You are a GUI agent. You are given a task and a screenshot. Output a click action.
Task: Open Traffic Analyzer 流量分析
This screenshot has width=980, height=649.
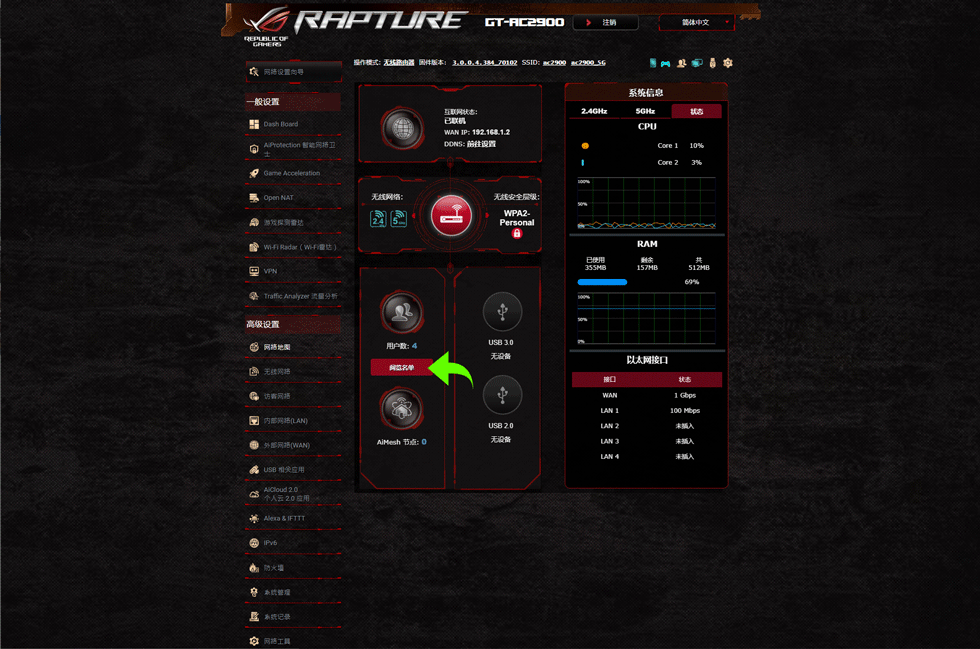(293, 296)
